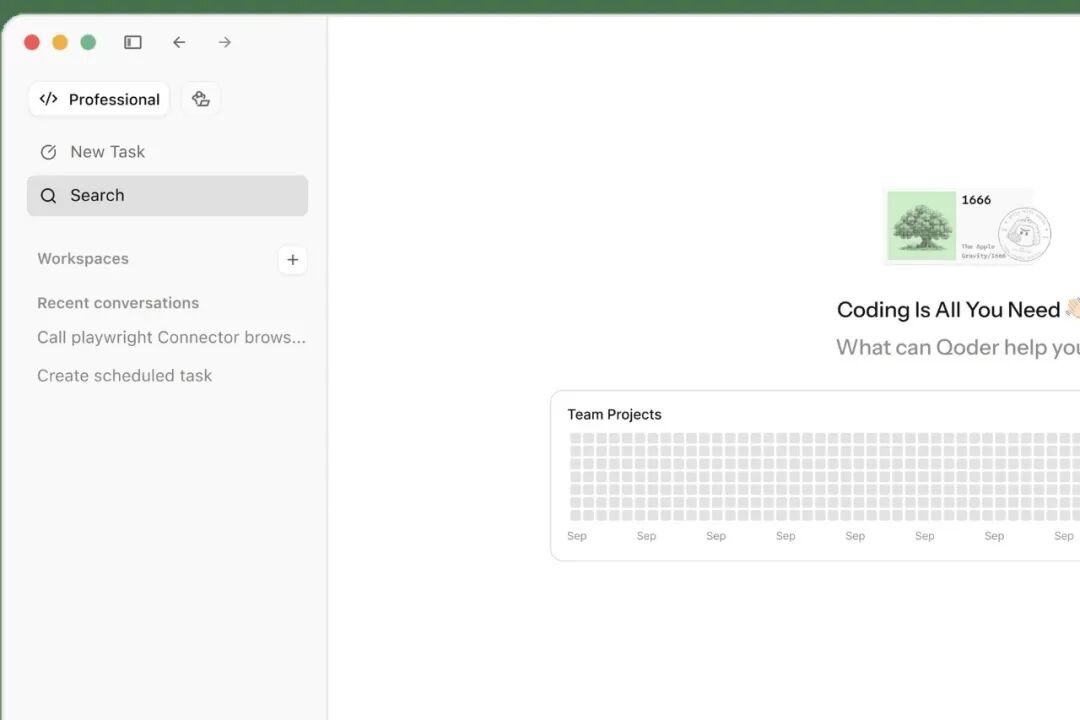Click the 'Coding Is All You Need' headline
This screenshot has width=1080, height=720.
(x=948, y=310)
